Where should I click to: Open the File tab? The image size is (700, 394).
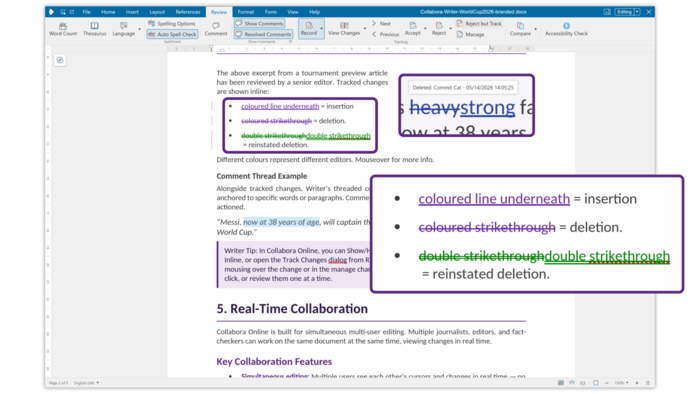(86, 12)
